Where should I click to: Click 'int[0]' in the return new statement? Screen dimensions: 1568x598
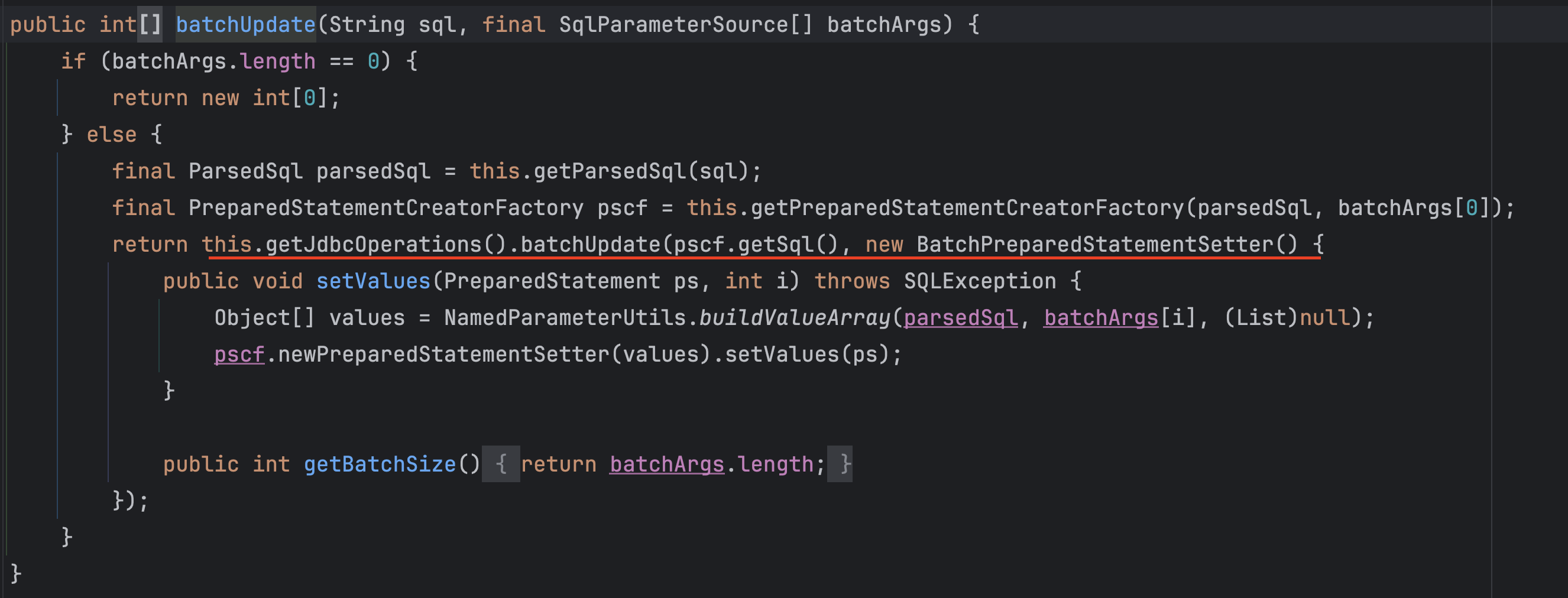[290, 98]
